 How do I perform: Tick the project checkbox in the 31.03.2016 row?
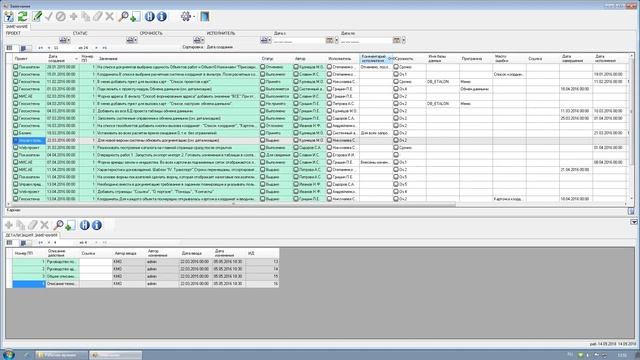pyautogui.click(x=16, y=147)
